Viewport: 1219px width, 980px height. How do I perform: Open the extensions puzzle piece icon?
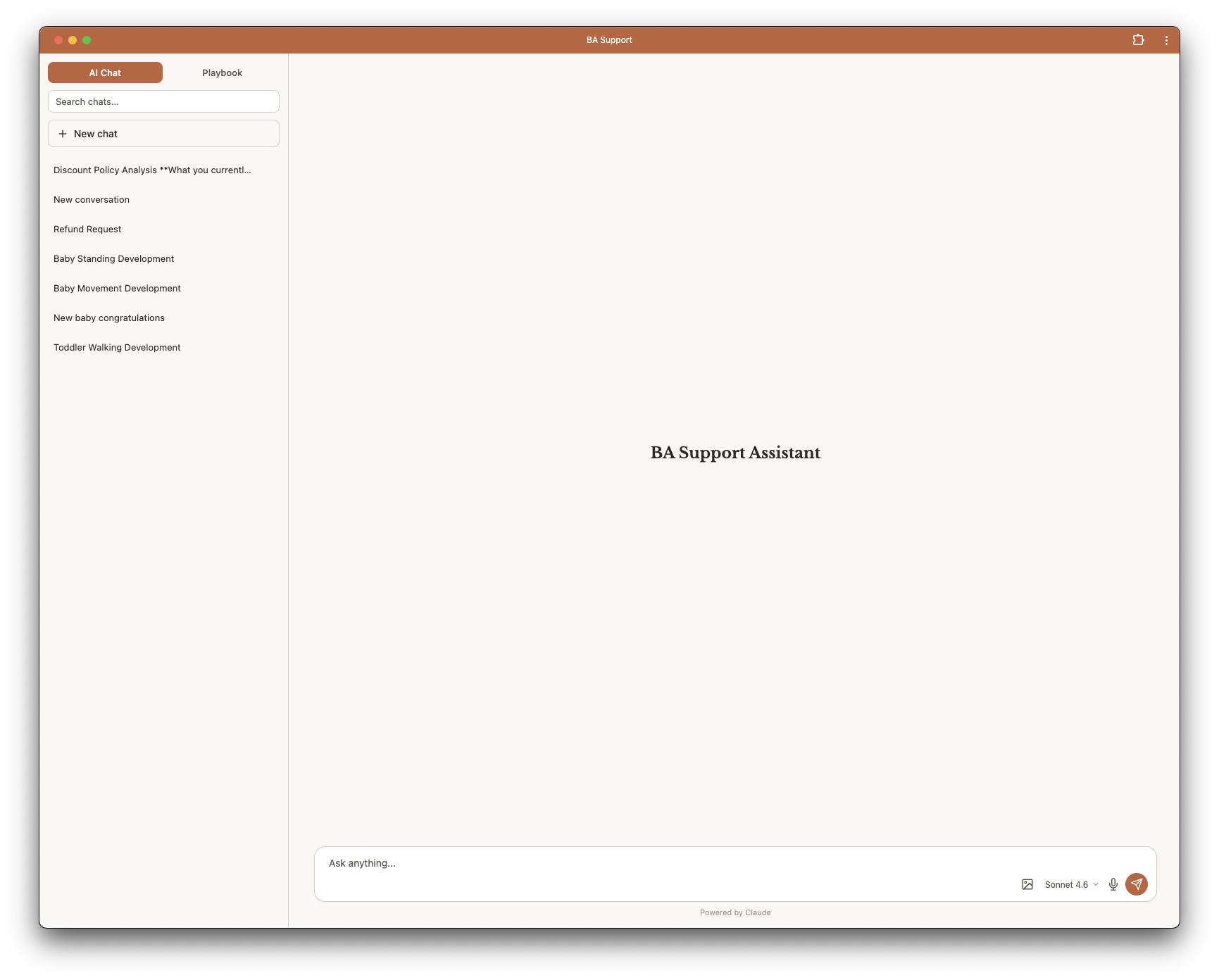pos(1138,40)
